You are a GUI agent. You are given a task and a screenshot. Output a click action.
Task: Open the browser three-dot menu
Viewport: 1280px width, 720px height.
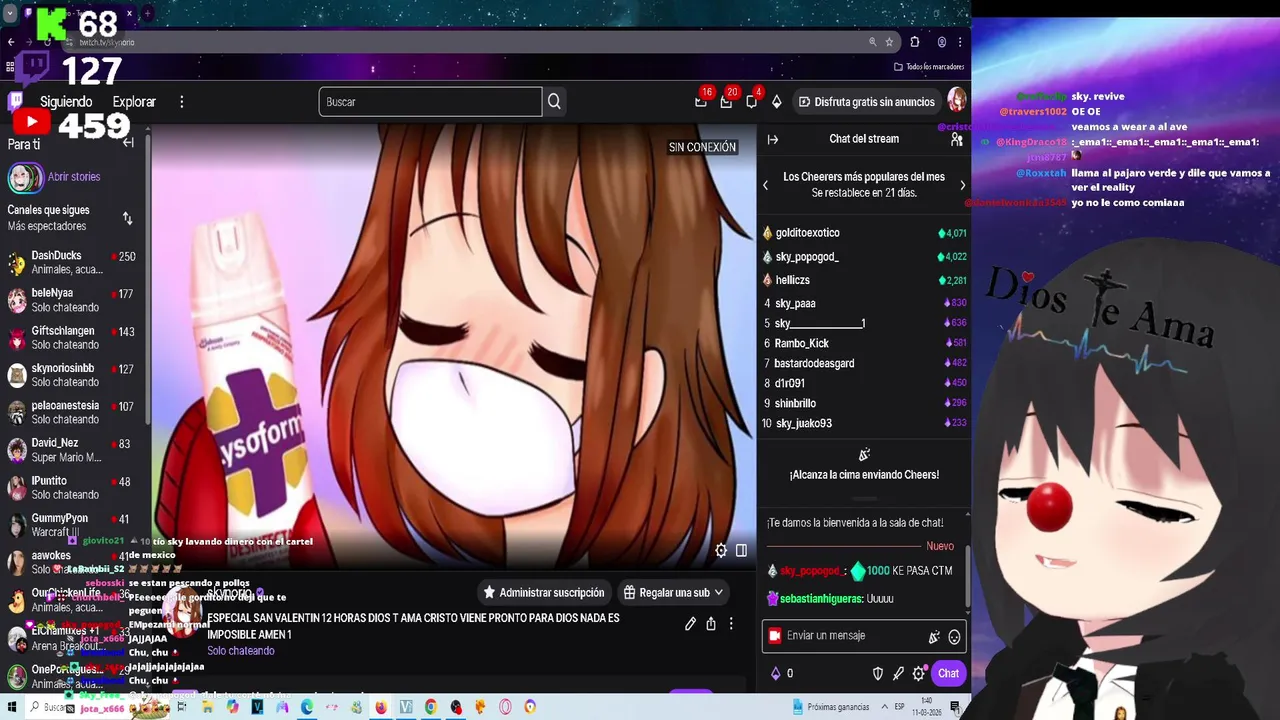point(960,42)
